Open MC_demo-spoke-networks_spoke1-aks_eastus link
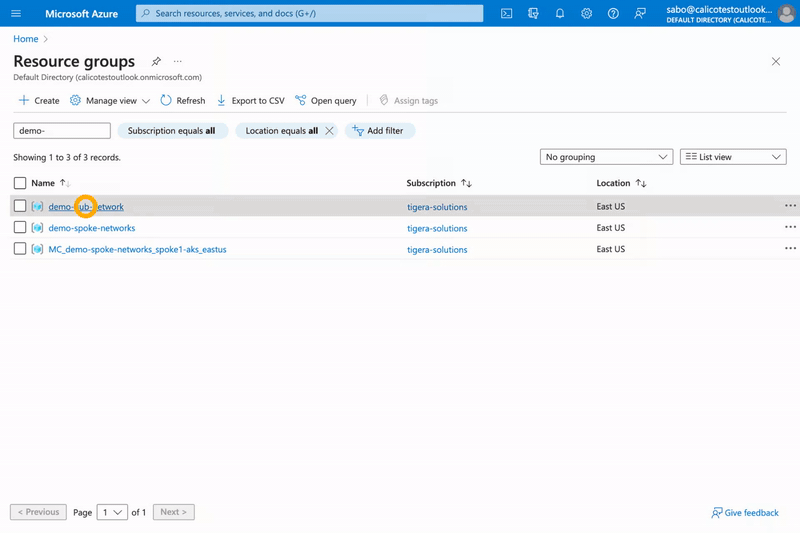800x533 pixels. (x=137, y=249)
